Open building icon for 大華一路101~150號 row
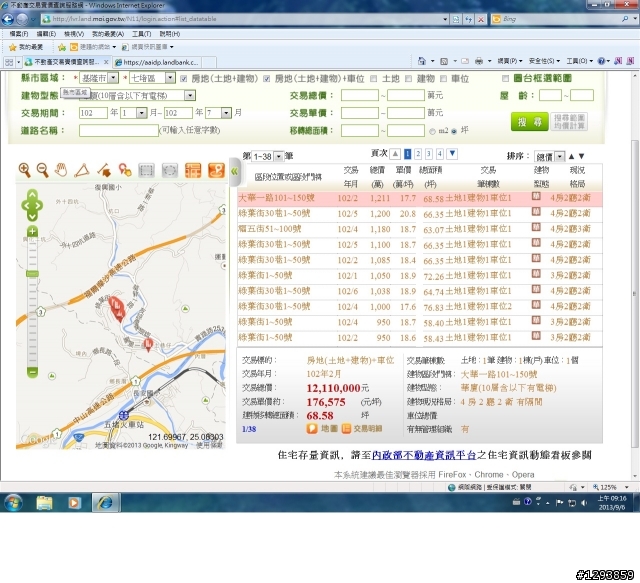 coord(536,196)
